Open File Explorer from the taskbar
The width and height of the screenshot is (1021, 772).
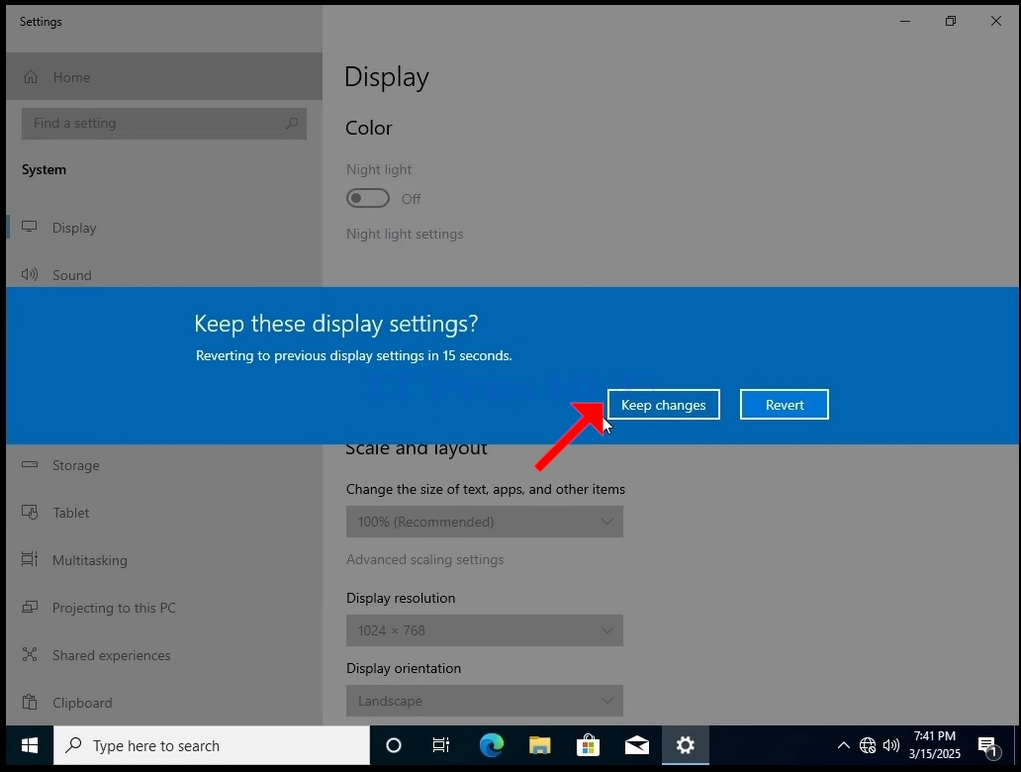540,745
